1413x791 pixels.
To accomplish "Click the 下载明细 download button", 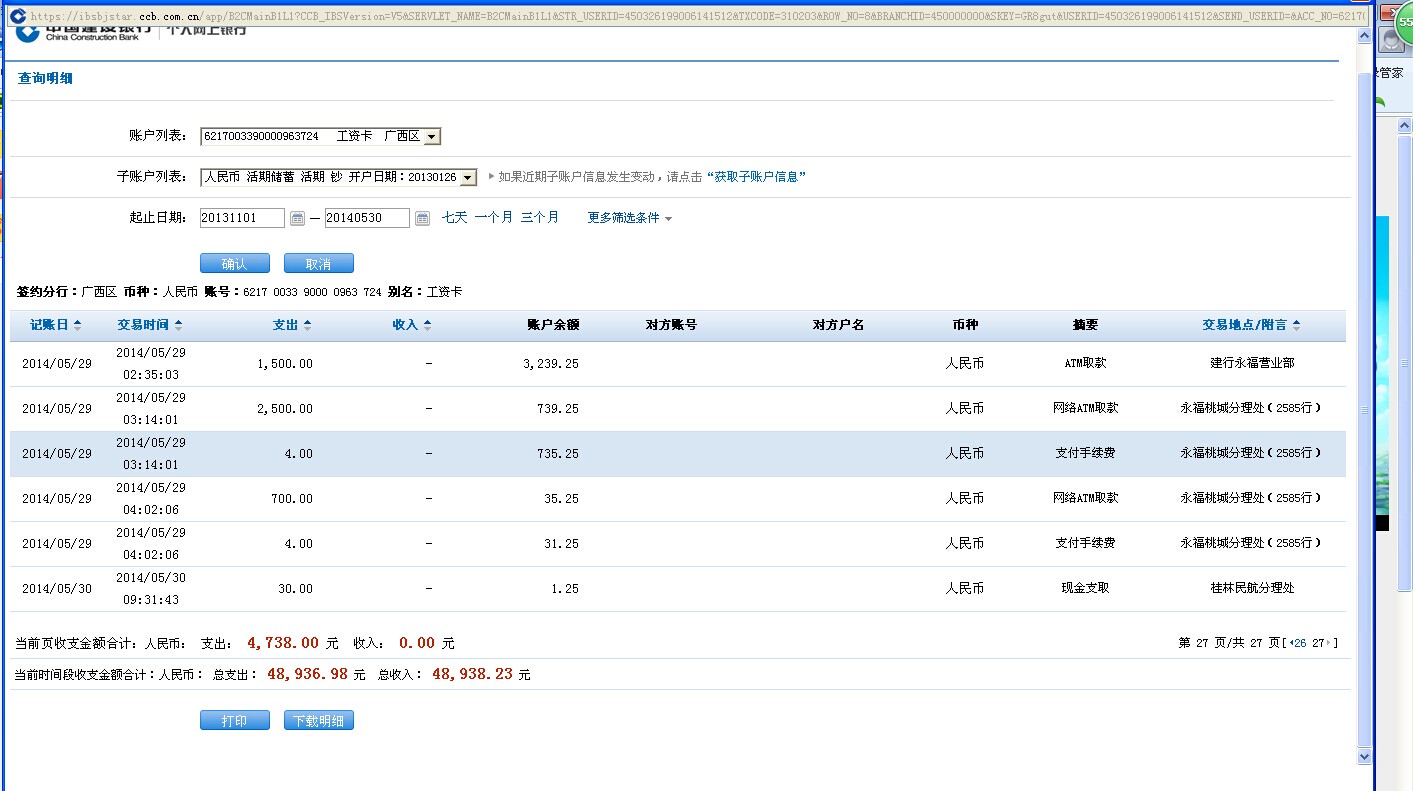I will 318,721.
